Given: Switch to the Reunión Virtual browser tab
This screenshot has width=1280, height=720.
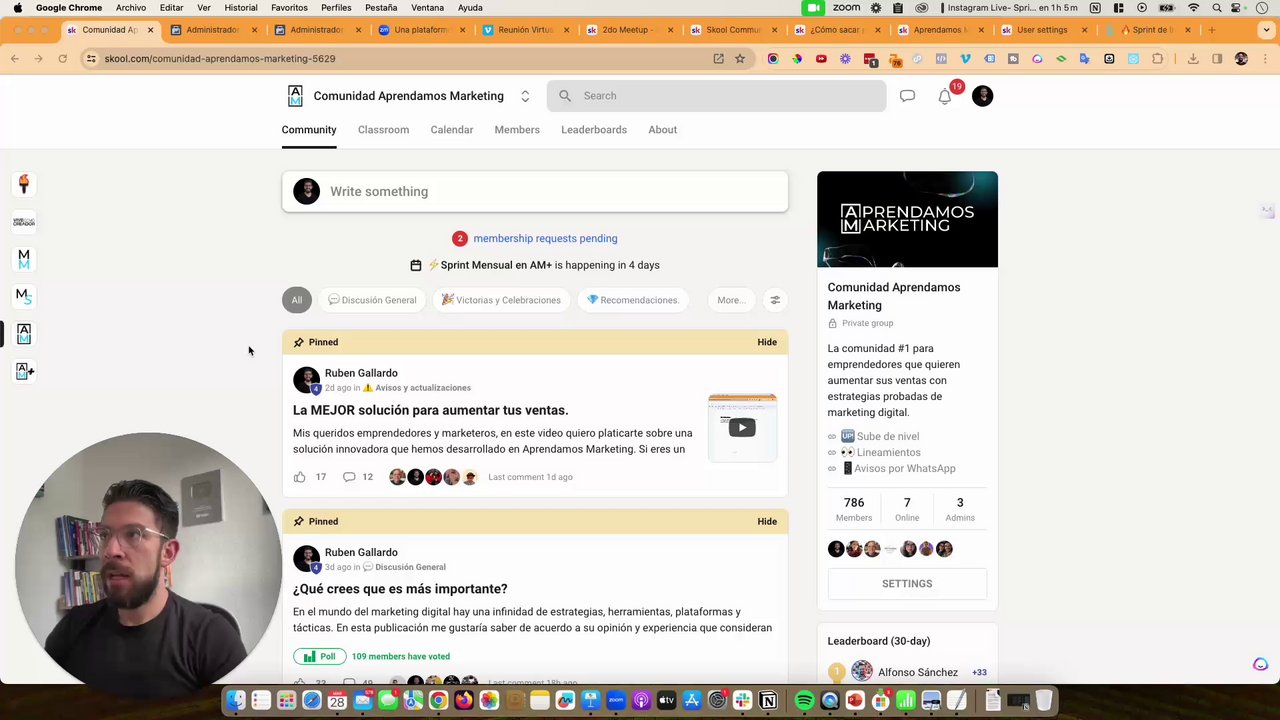Looking at the screenshot, I should (525, 30).
